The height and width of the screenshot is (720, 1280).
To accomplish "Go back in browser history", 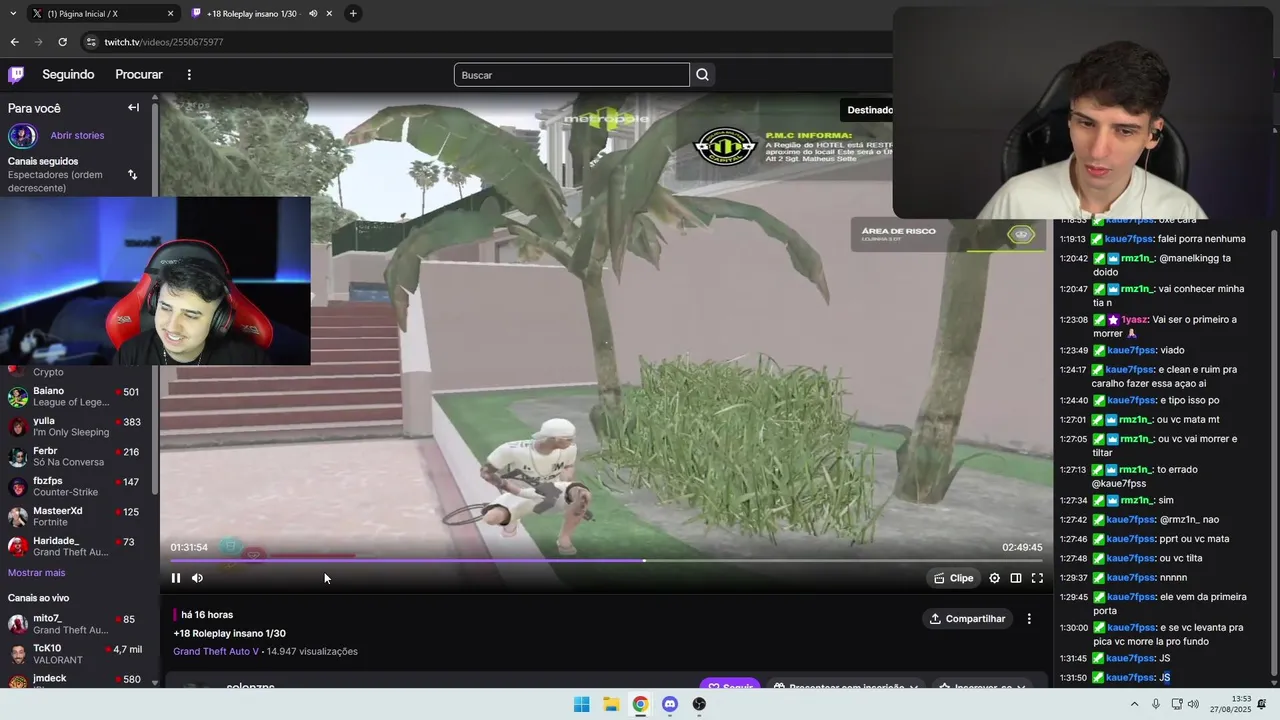I will (14, 42).
